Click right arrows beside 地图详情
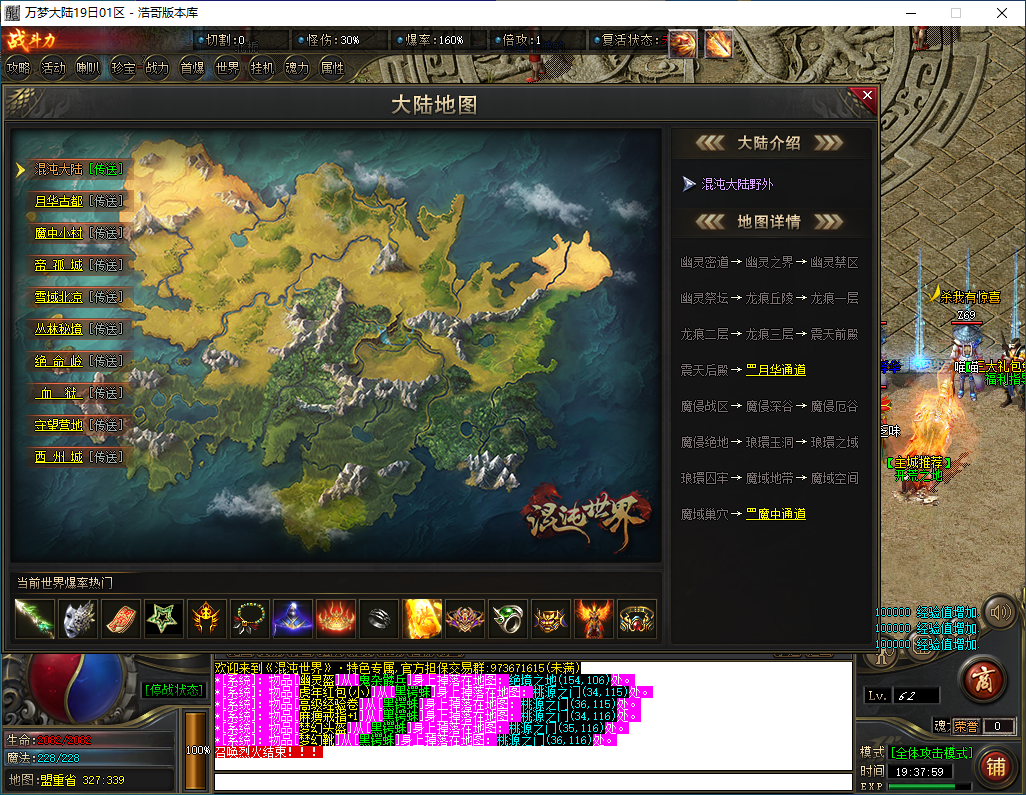The image size is (1026, 795). [828, 222]
